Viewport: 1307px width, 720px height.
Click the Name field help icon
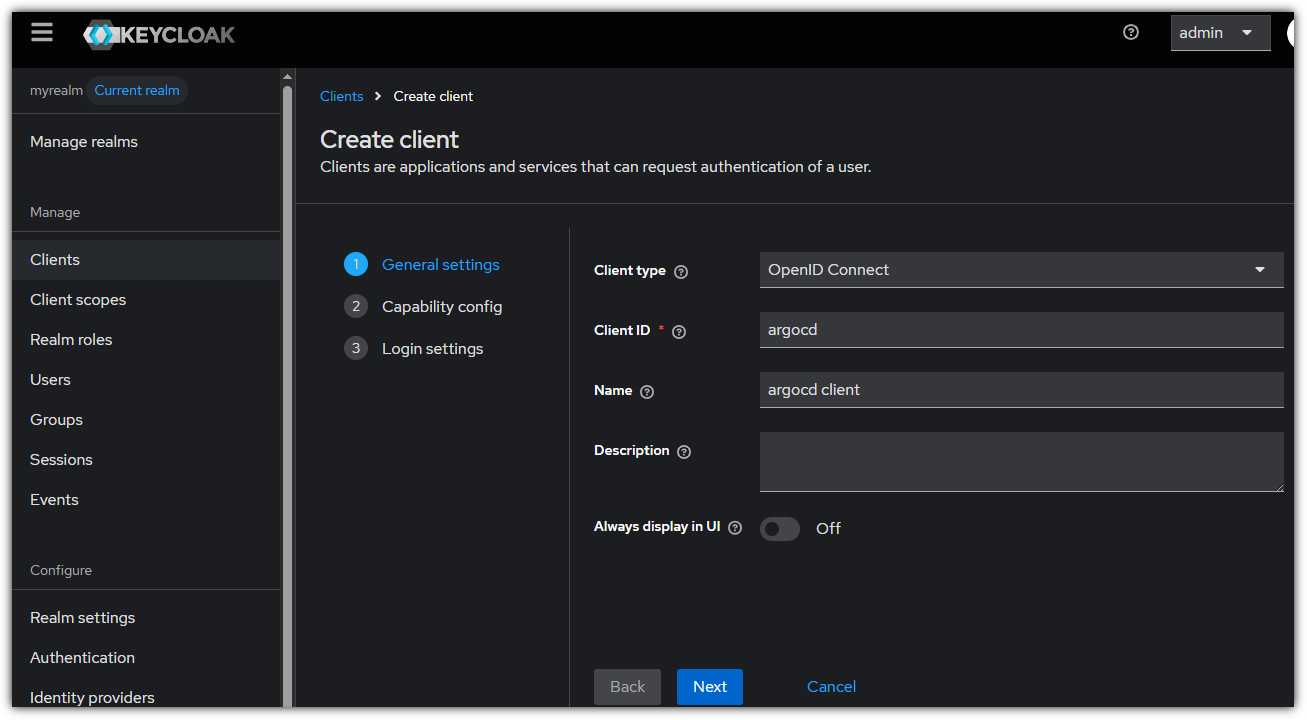tap(647, 392)
